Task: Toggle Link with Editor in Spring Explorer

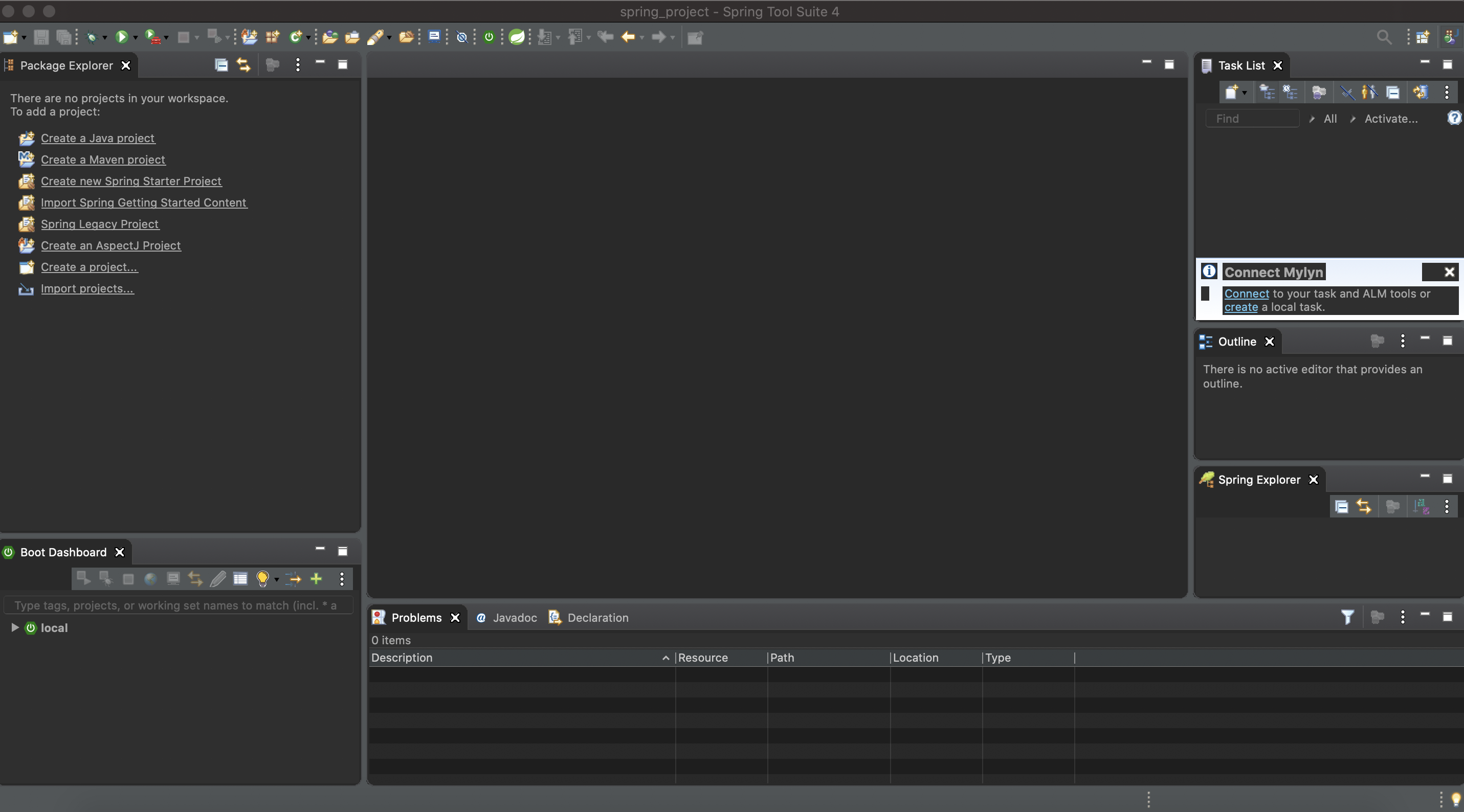Action: [x=1363, y=506]
